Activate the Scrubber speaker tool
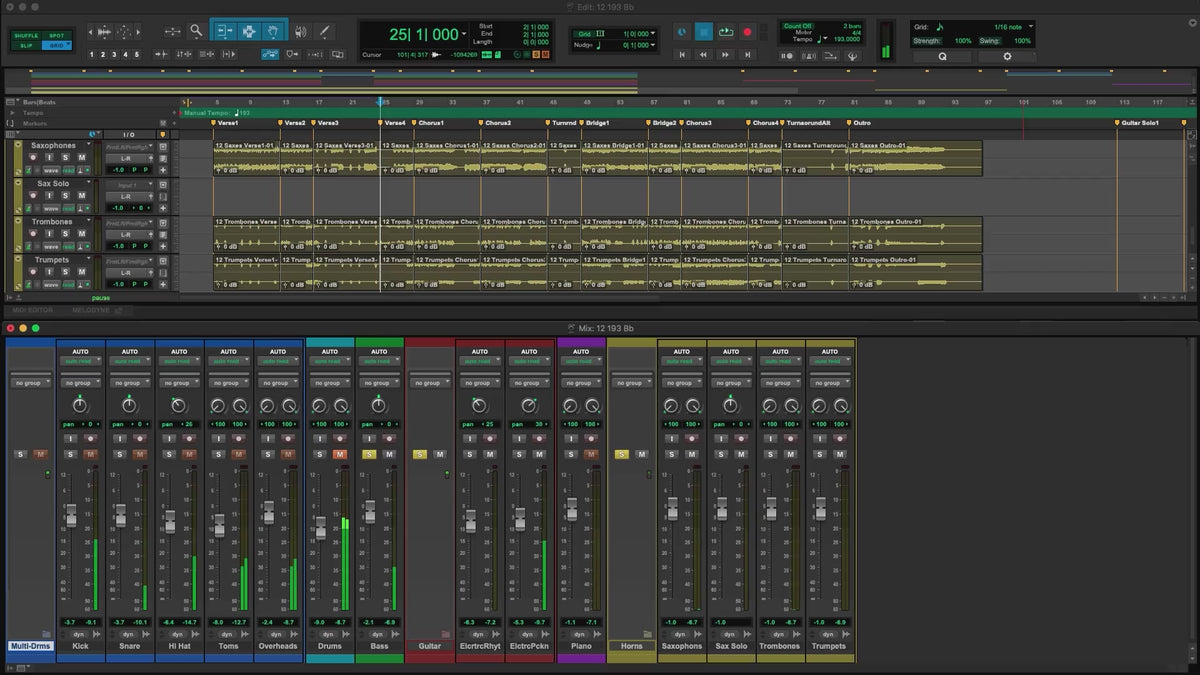The width and height of the screenshot is (1200, 675). [x=300, y=31]
